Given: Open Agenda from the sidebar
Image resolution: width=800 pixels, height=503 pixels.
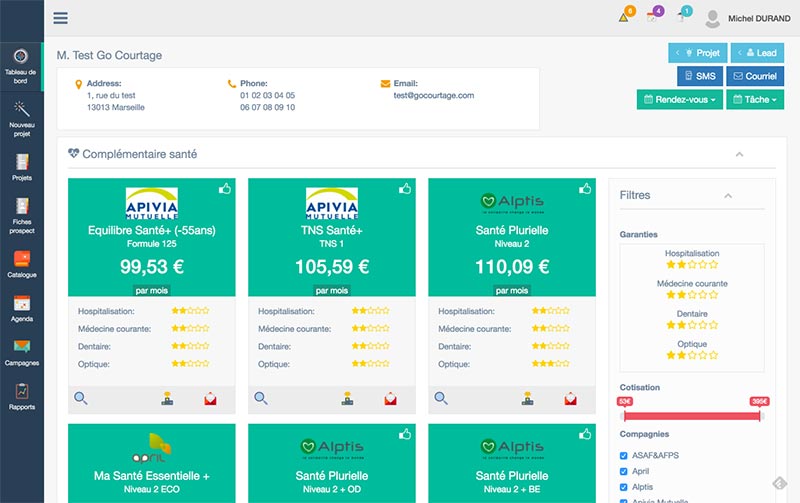Looking at the screenshot, I should pyautogui.click(x=21, y=309).
